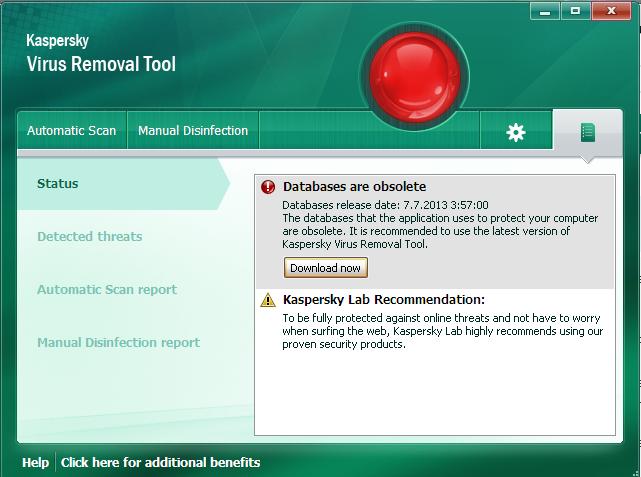
Task: Click the red protection status indicator
Action: point(415,77)
